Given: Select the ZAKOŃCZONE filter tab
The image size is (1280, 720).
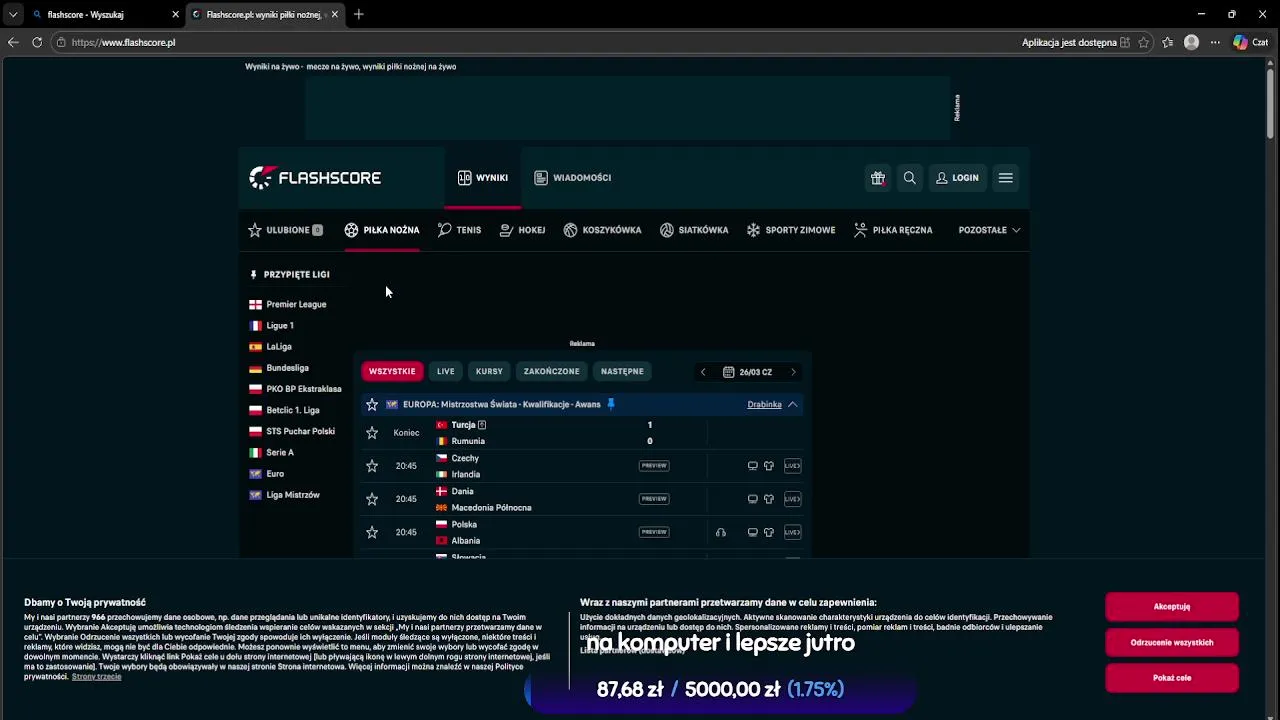Looking at the screenshot, I should pyautogui.click(x=551, y=371).
